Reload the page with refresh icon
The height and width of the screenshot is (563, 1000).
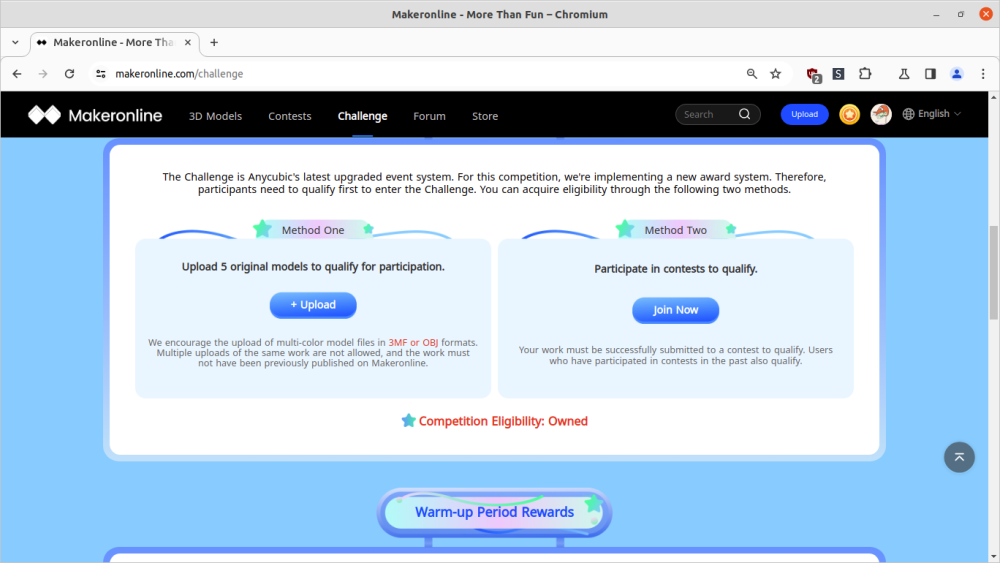[70, 74]
